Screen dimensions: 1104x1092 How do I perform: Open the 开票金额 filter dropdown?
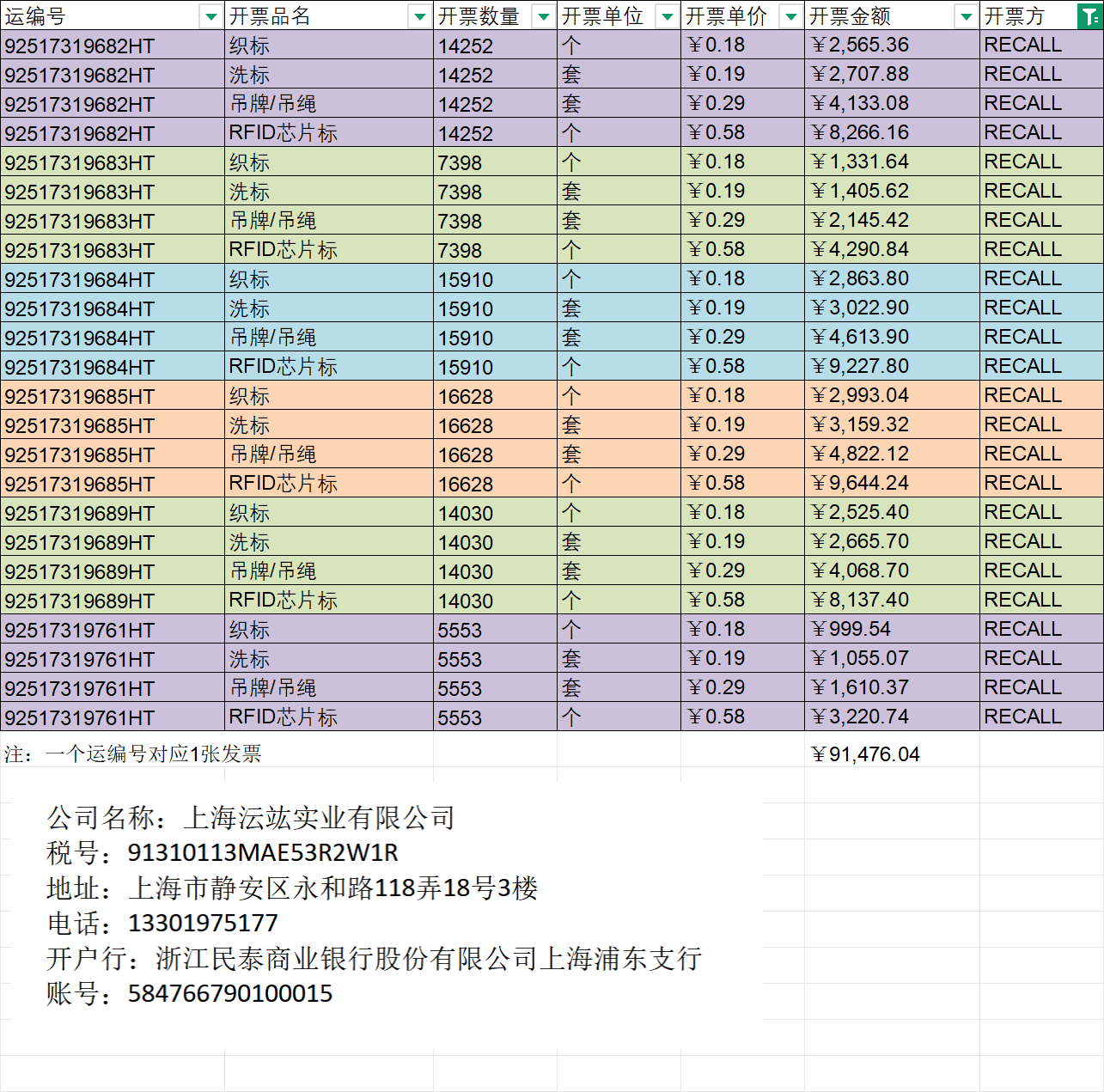(966, 16)
